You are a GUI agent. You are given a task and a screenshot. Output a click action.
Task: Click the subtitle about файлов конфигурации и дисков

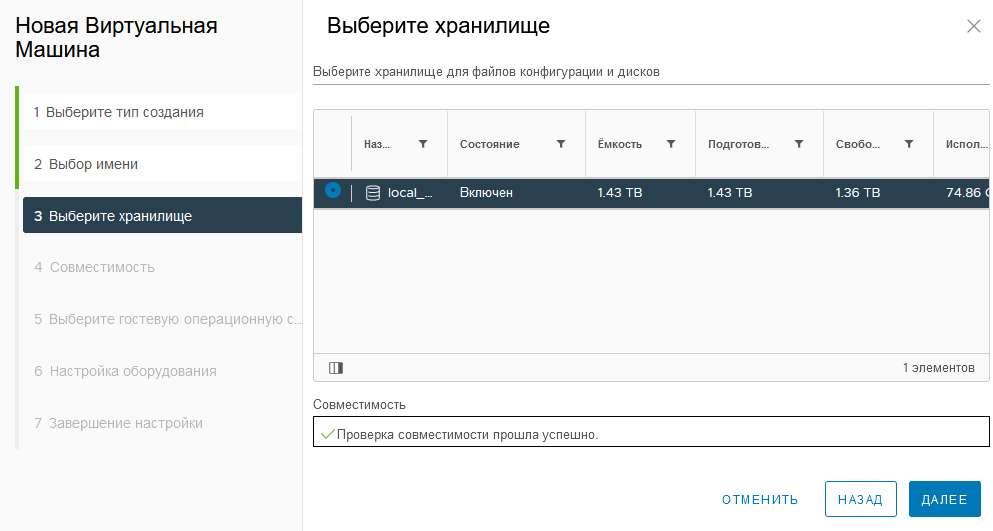click(486, 72)
